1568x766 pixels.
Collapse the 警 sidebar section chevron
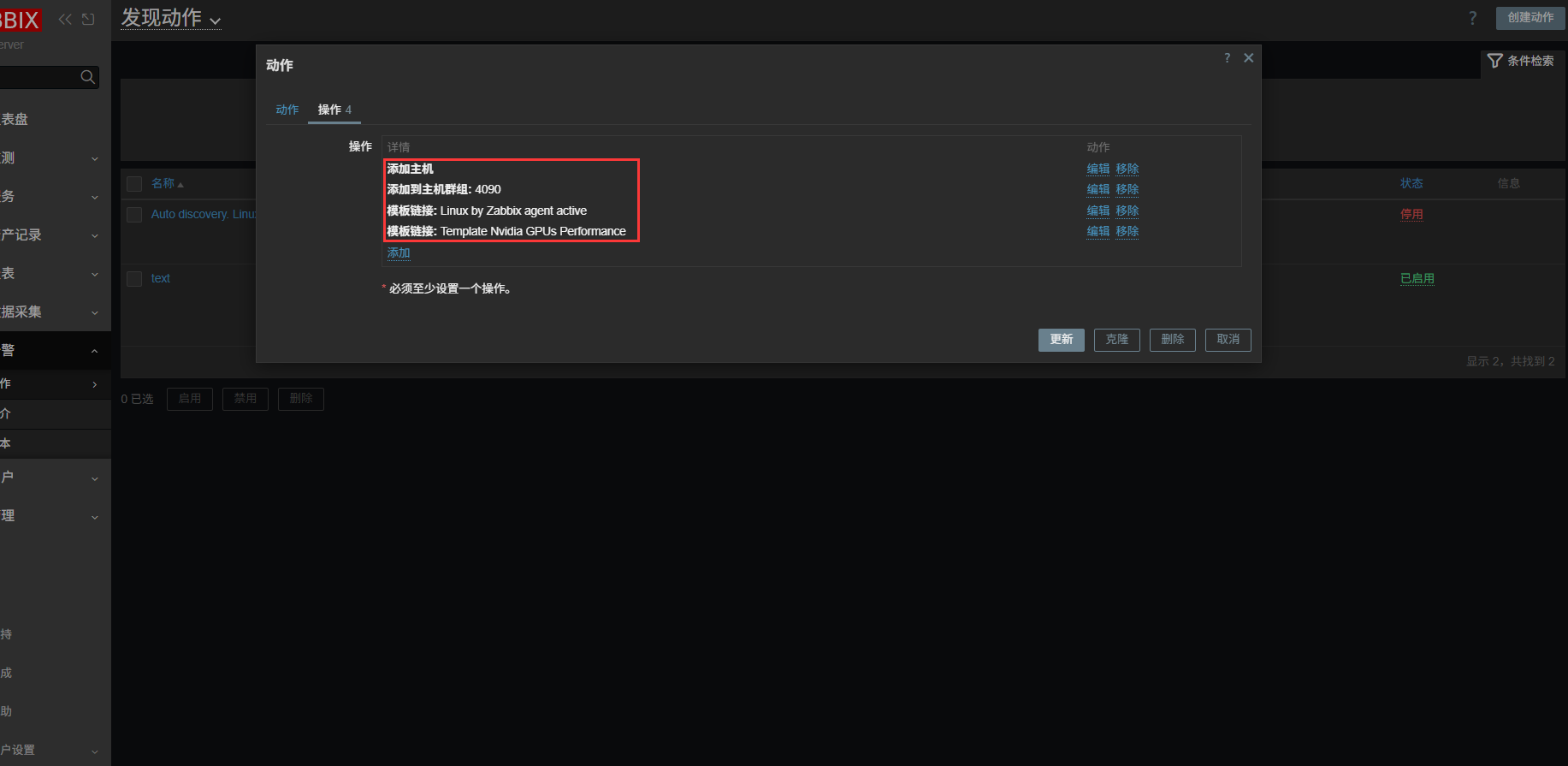(94, 351)
